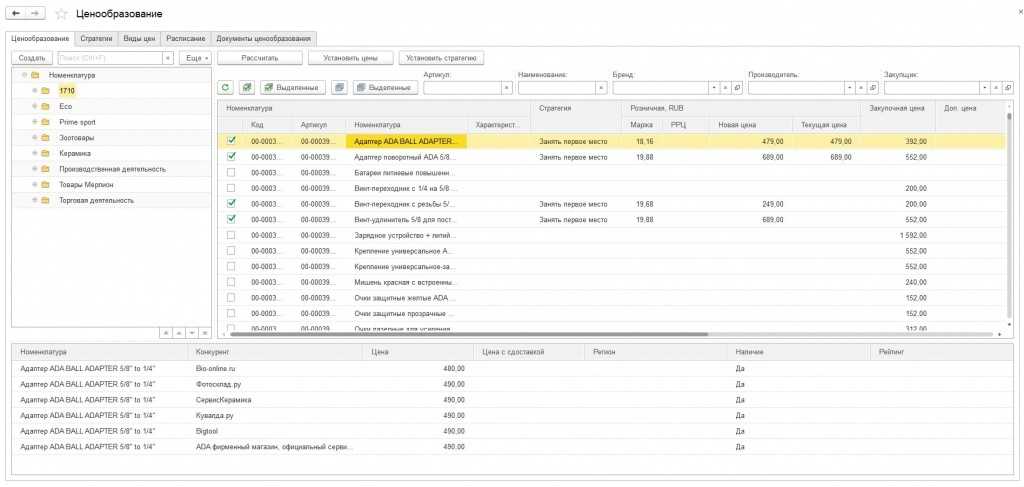Image resolution: width=1024 pixels, height=487 pixels.
Task: Add Ценообразование to favorites with the star
Action: click(x=62, y=14)
